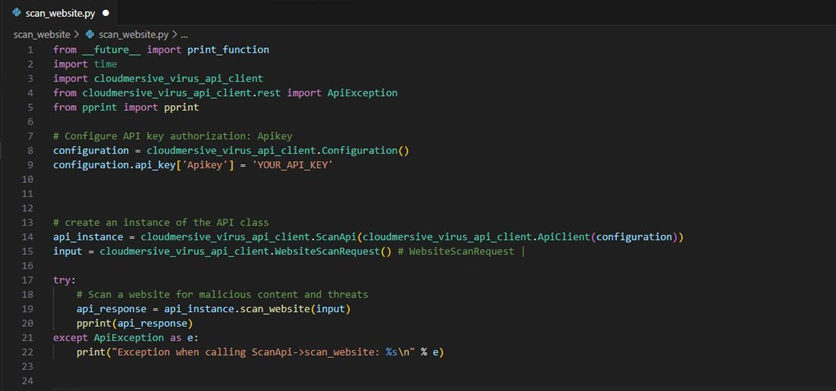This screenshot has width=836, height=391.
Task: Click the second 'pprint' on line 5
Action: tap(181, 108)
